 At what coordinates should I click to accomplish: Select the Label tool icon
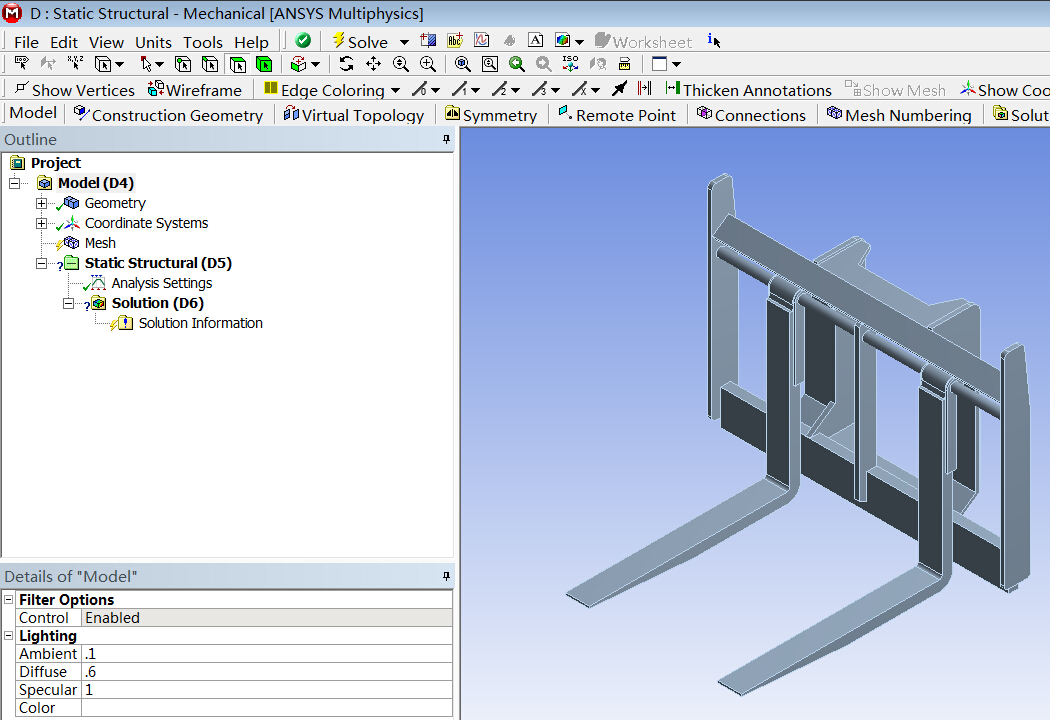pos(22,64)
